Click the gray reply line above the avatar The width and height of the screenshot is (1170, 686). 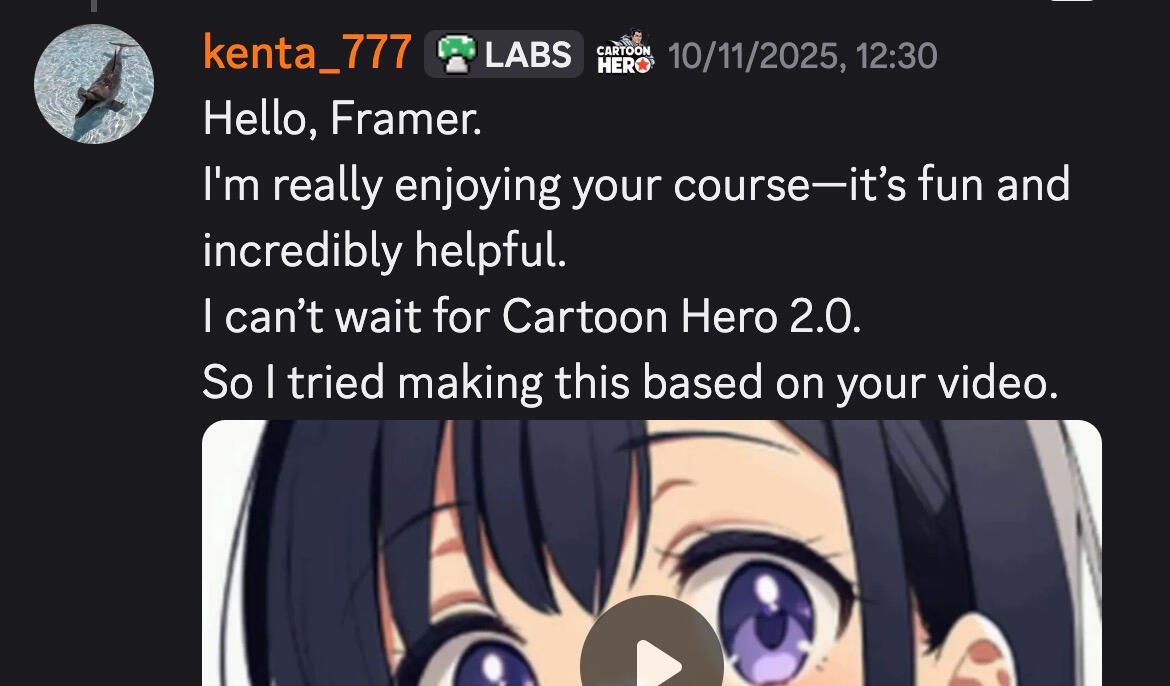[x=93, y=6]
